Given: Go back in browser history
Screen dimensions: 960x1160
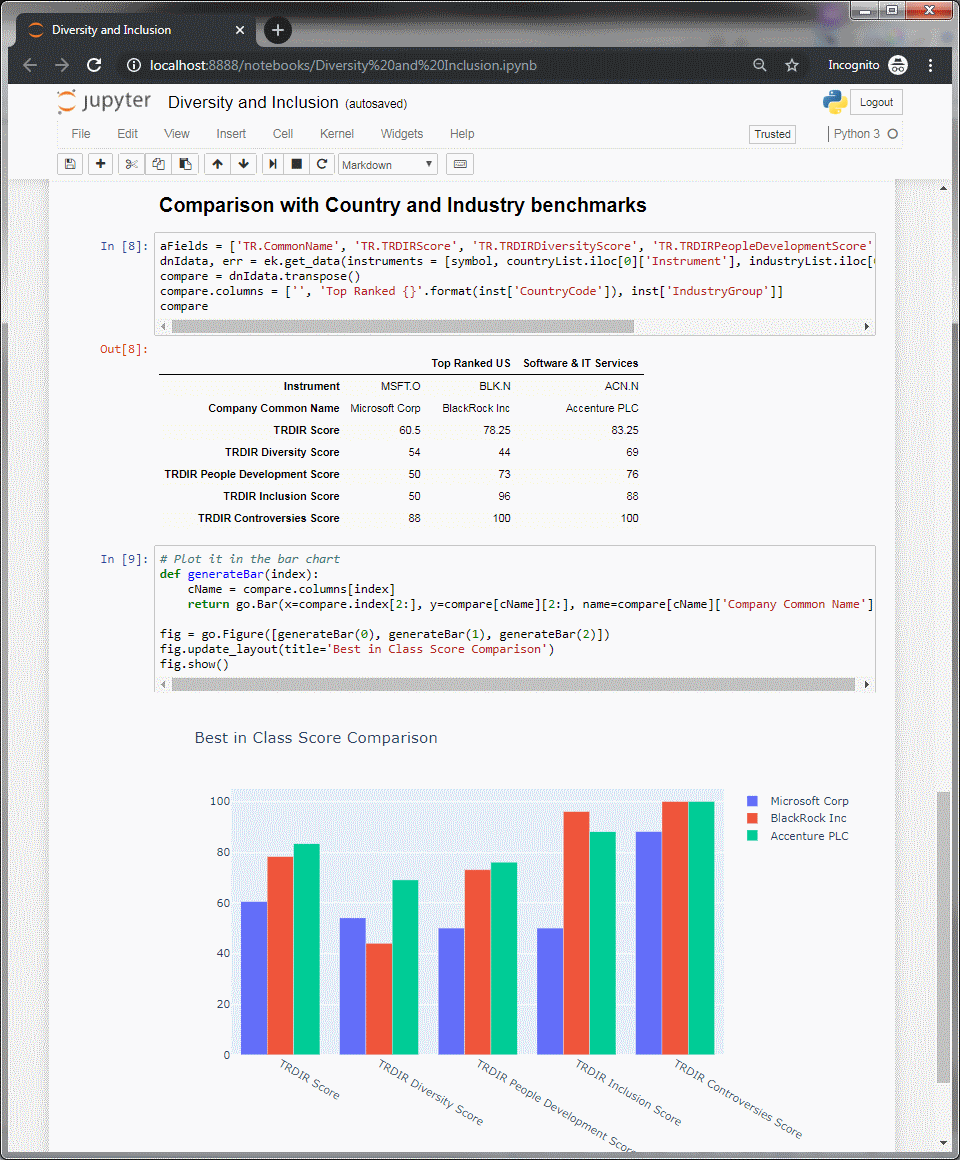Looking at the screenshot, I should (x=30, y=65).
